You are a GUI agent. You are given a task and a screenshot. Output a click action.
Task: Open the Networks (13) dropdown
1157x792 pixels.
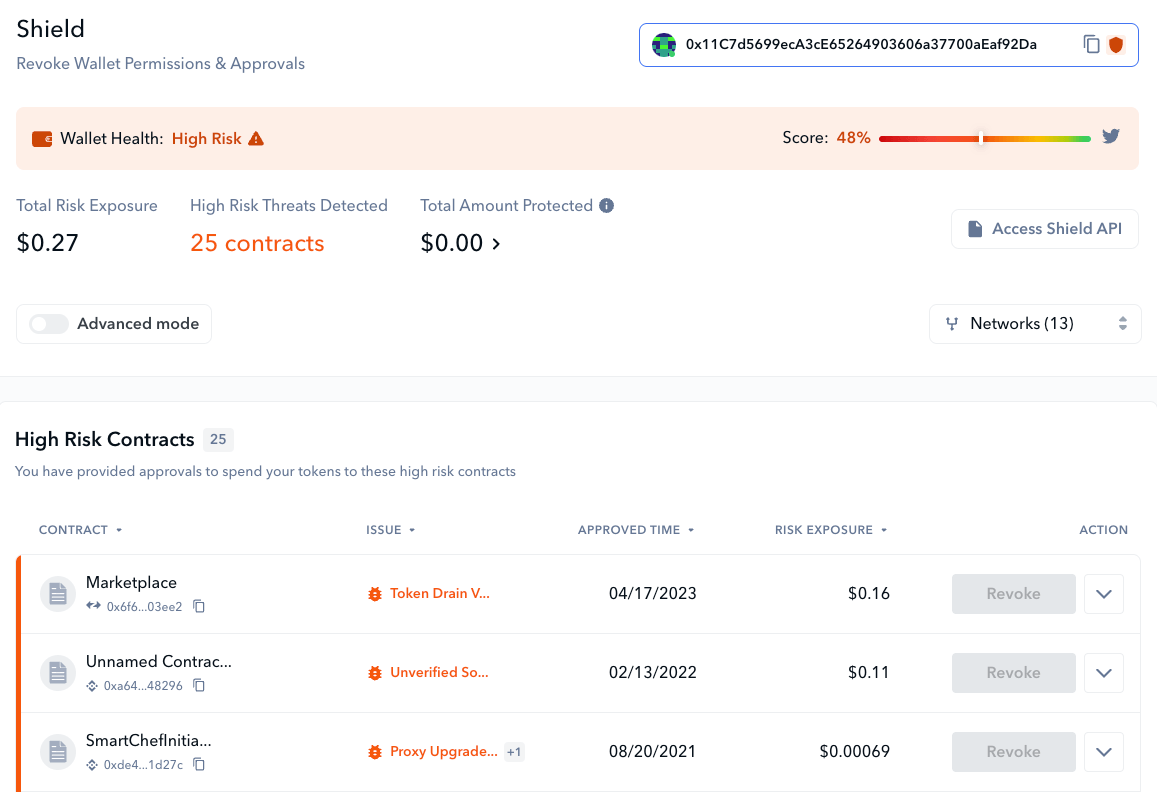1035,324
